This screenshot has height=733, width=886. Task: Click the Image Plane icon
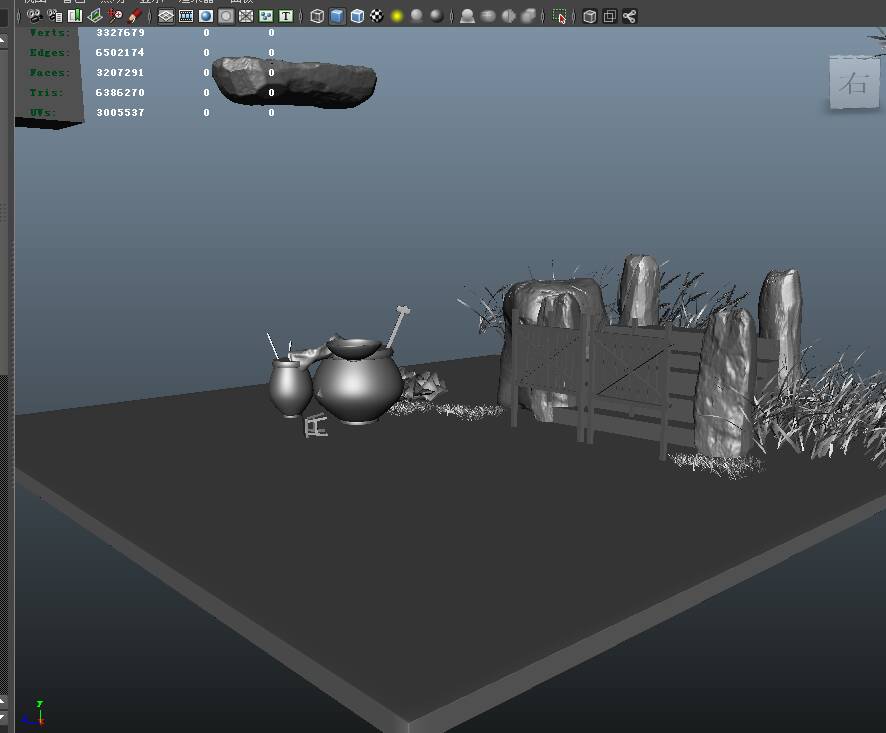tap(95, 16)
